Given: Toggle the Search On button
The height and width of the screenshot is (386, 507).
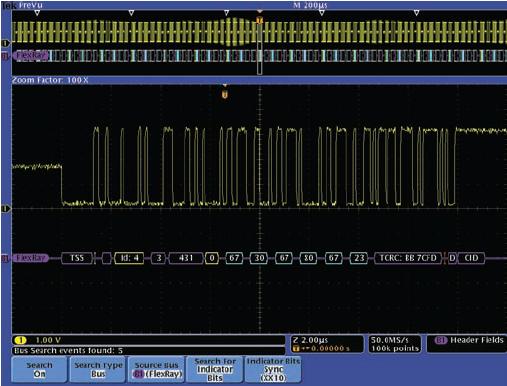Looking at the screenshot, I should pyautogui.click(x=40, y=369).
